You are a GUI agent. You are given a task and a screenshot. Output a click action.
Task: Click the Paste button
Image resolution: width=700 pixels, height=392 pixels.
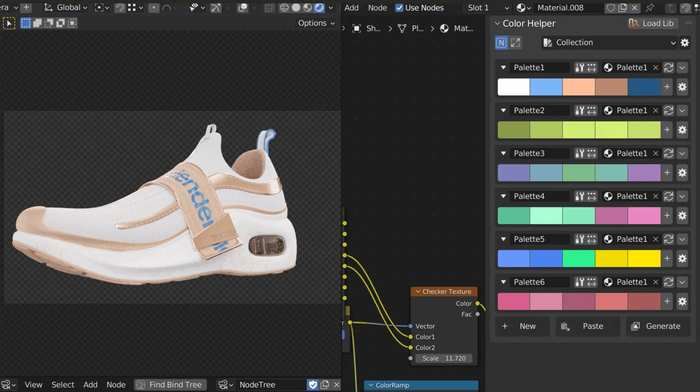click(x=588, y=326)
